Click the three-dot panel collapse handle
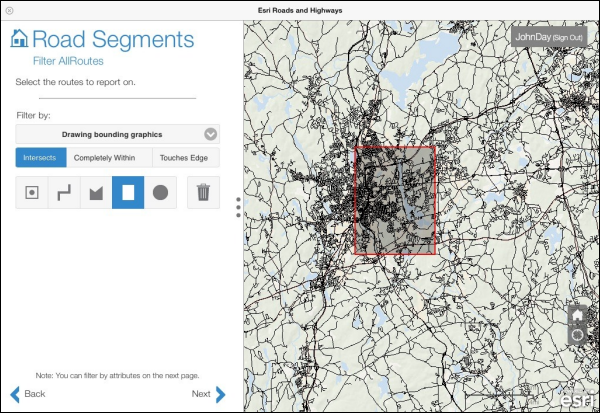 pos(238,207)
